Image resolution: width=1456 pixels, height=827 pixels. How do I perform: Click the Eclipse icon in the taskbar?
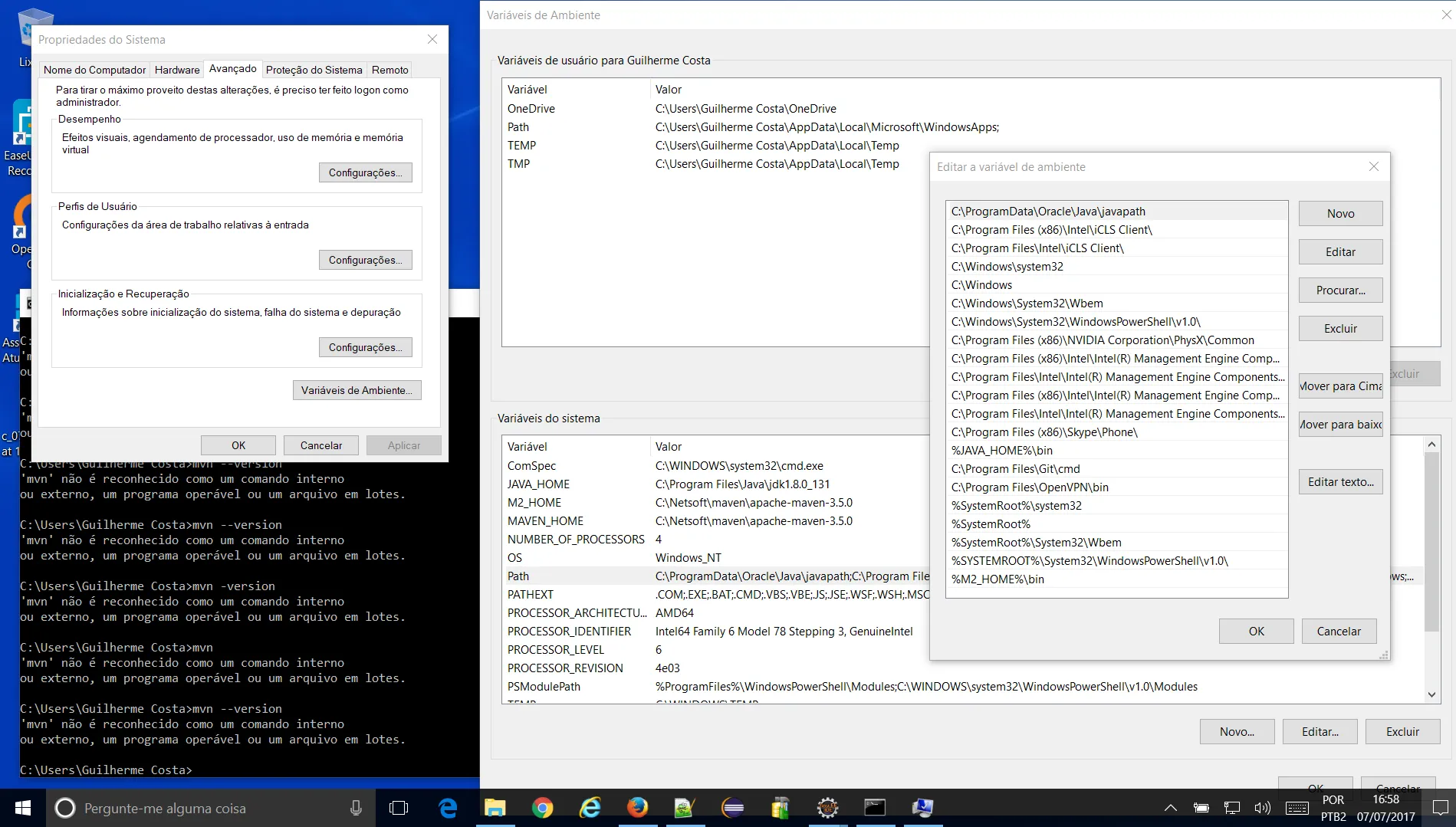tap(733, 808)
